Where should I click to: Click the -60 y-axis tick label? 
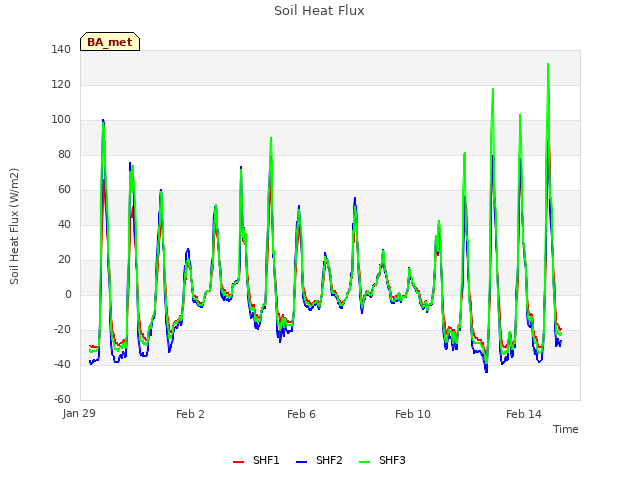[x=62, y=400]
